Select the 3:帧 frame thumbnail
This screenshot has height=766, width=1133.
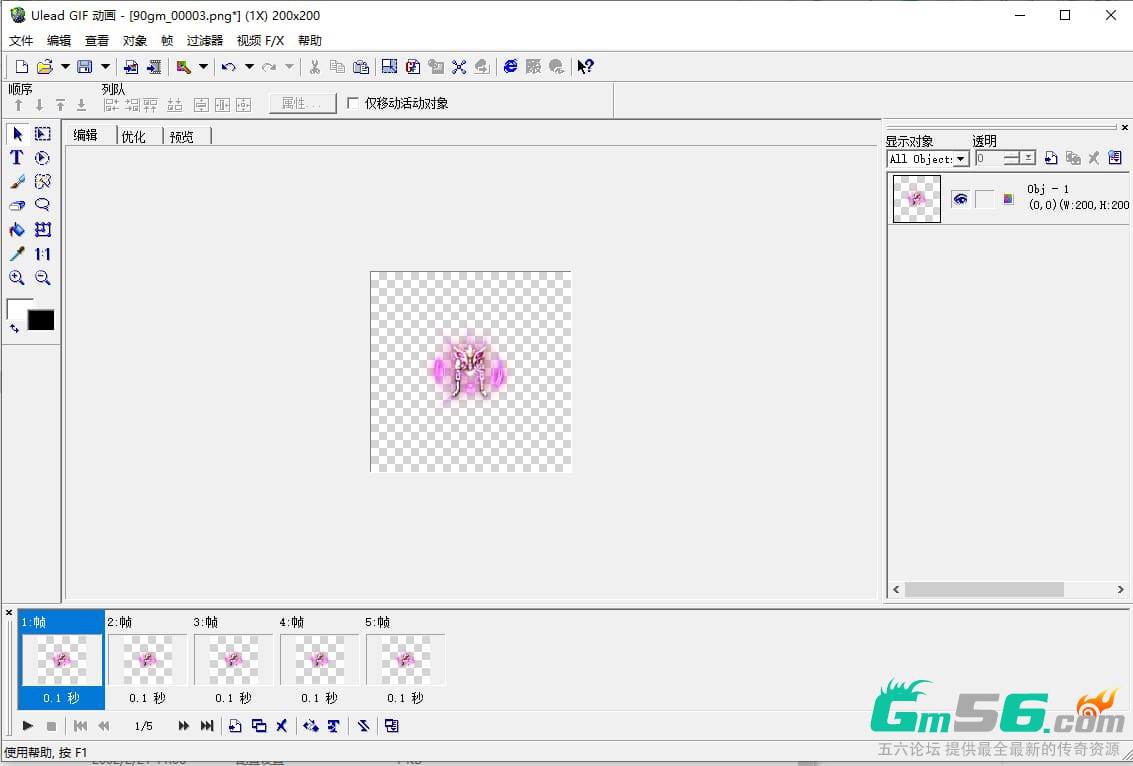(233, 660)
